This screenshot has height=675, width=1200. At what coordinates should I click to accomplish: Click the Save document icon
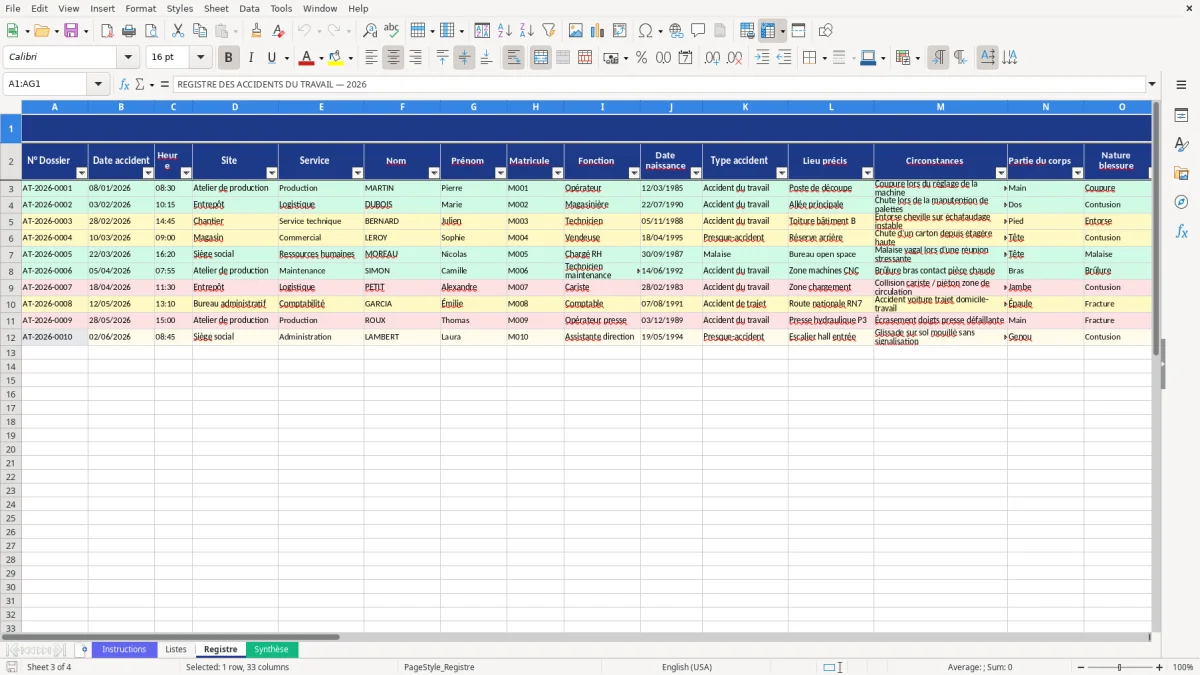(71, 31)
